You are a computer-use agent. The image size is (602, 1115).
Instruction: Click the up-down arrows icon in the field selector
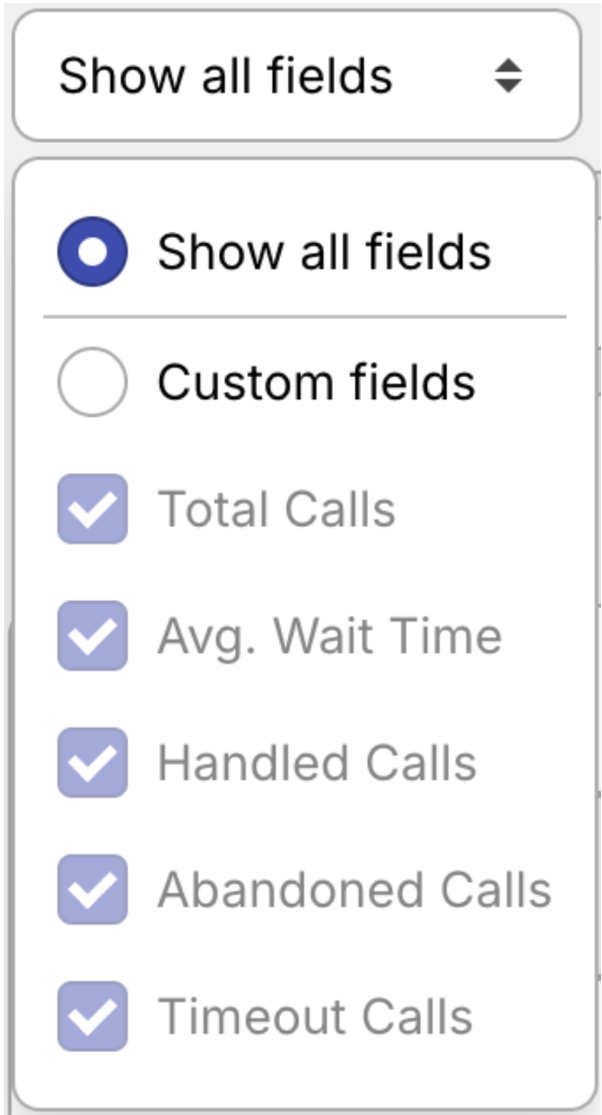click(509, 76)
